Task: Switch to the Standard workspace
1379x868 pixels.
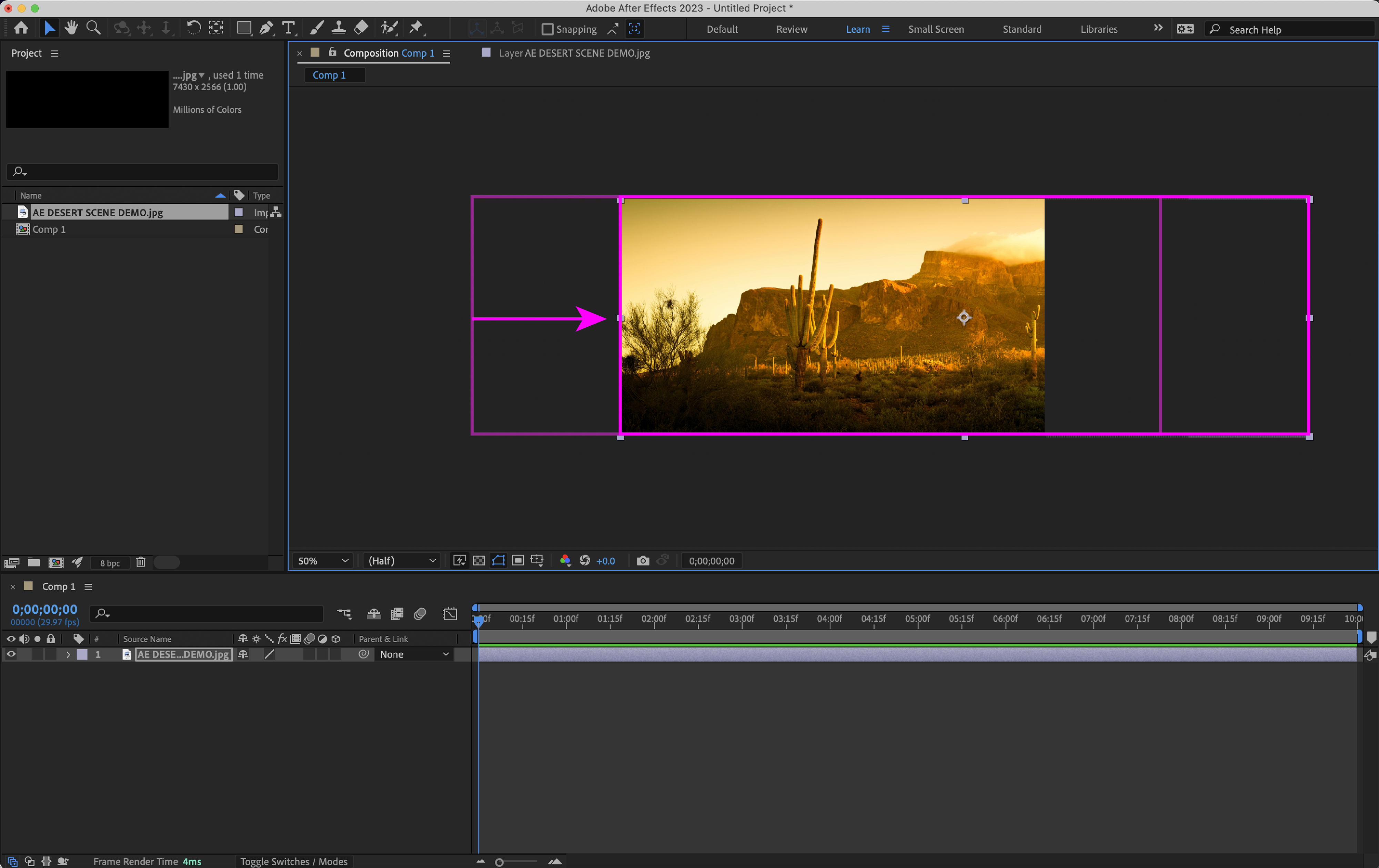Action: pos(1021,29)
